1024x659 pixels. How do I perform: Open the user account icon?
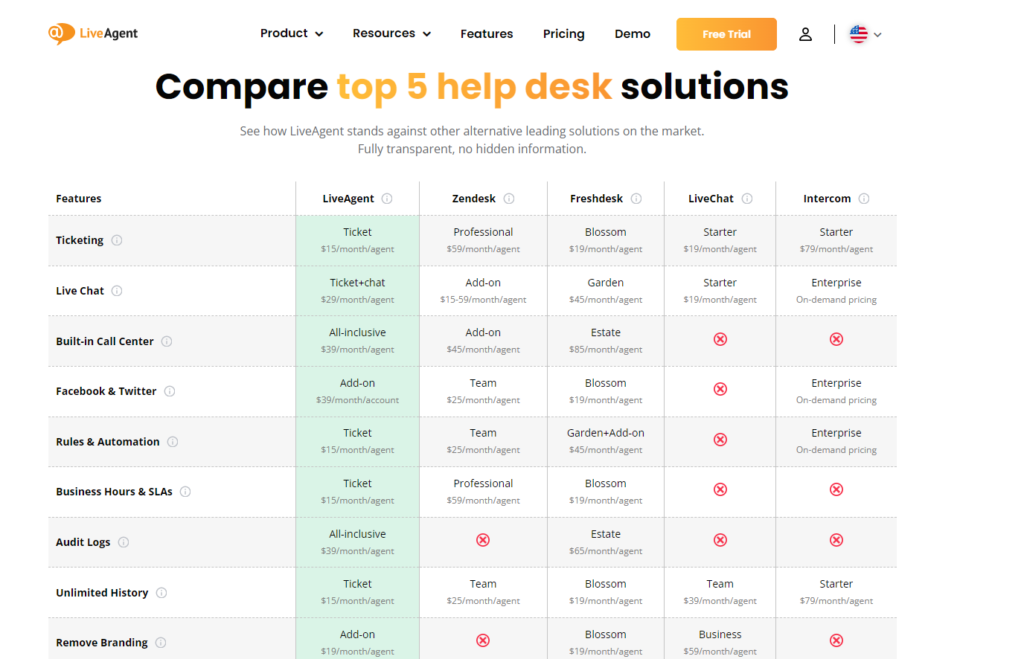coord(806,34)
